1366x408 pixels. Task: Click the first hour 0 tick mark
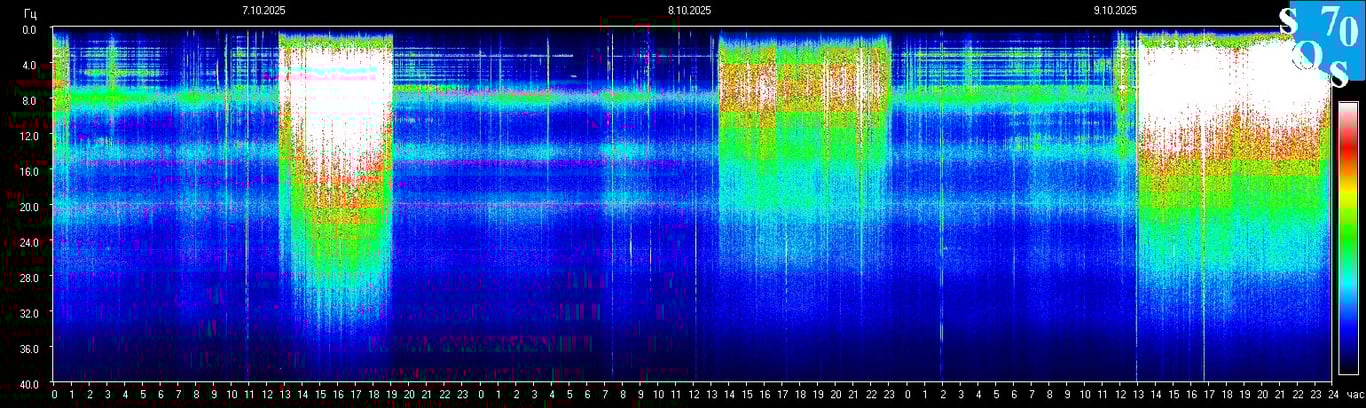pyautogui.click(x=54, y=396)
